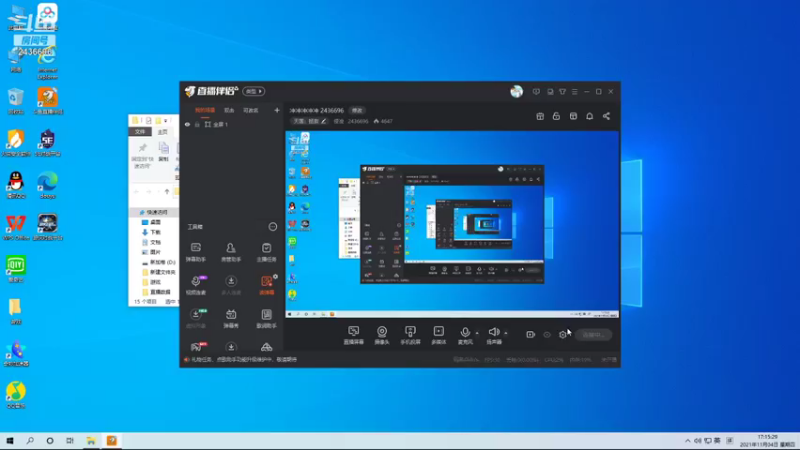The image size is (800, 450).
Task: Open the notification bell in streaming app
Action: click(589, 116)
